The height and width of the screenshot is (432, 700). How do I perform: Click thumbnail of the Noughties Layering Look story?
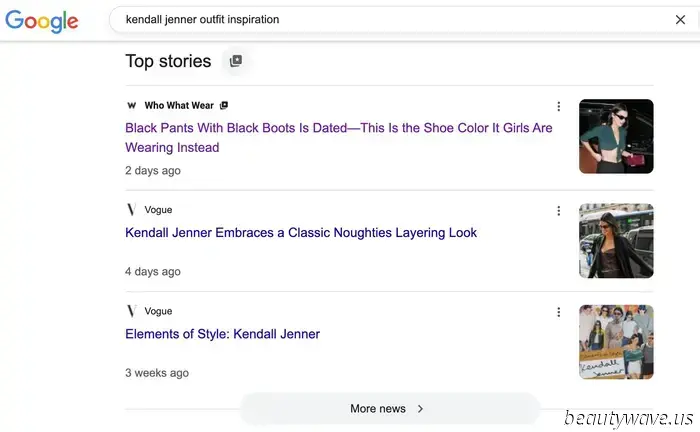(x=615, y=241)
